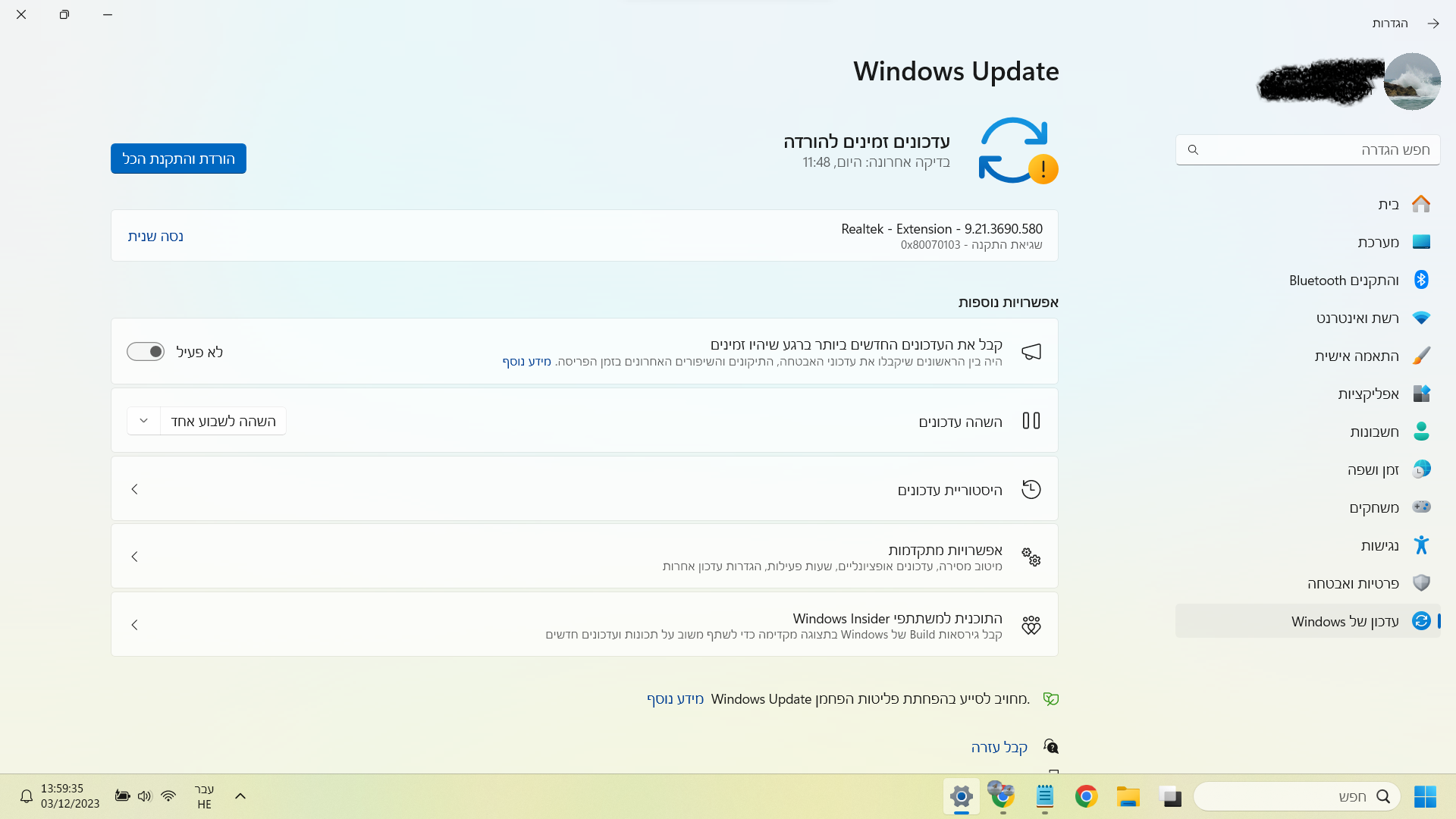The width and height of the screenshot is (1456, 819).
Task: Click the Windows Insider program icon
Action: point(1031,625)
